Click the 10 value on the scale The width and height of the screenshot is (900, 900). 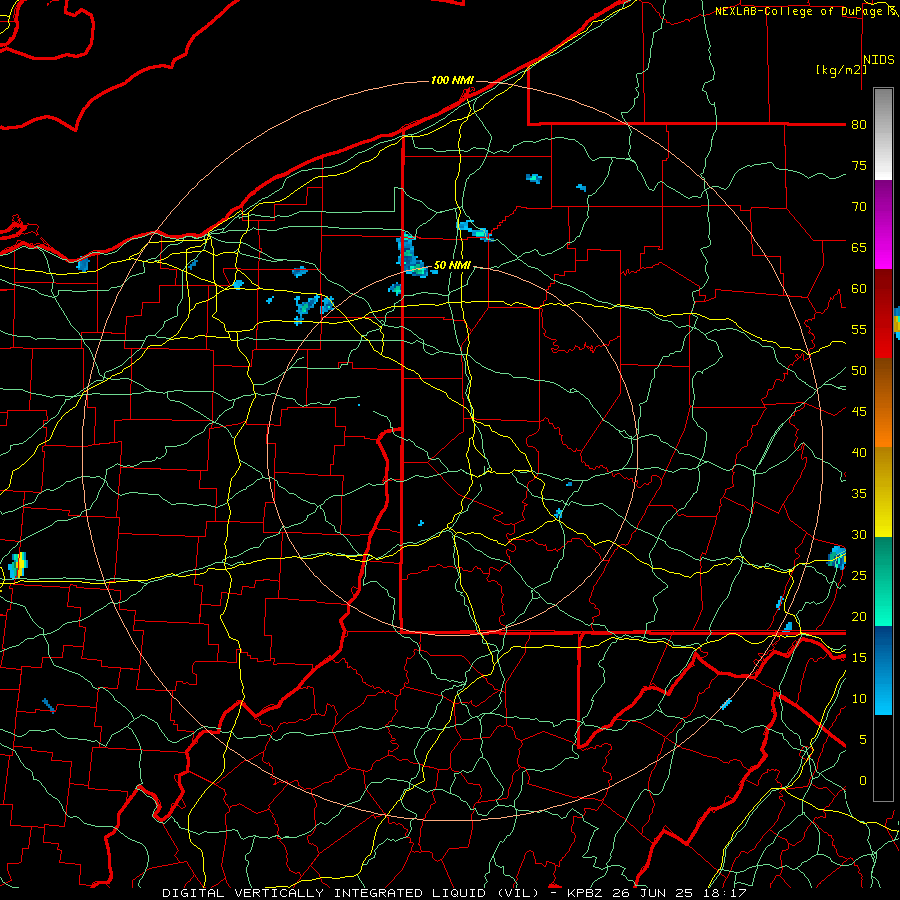[x=859, y=699]
